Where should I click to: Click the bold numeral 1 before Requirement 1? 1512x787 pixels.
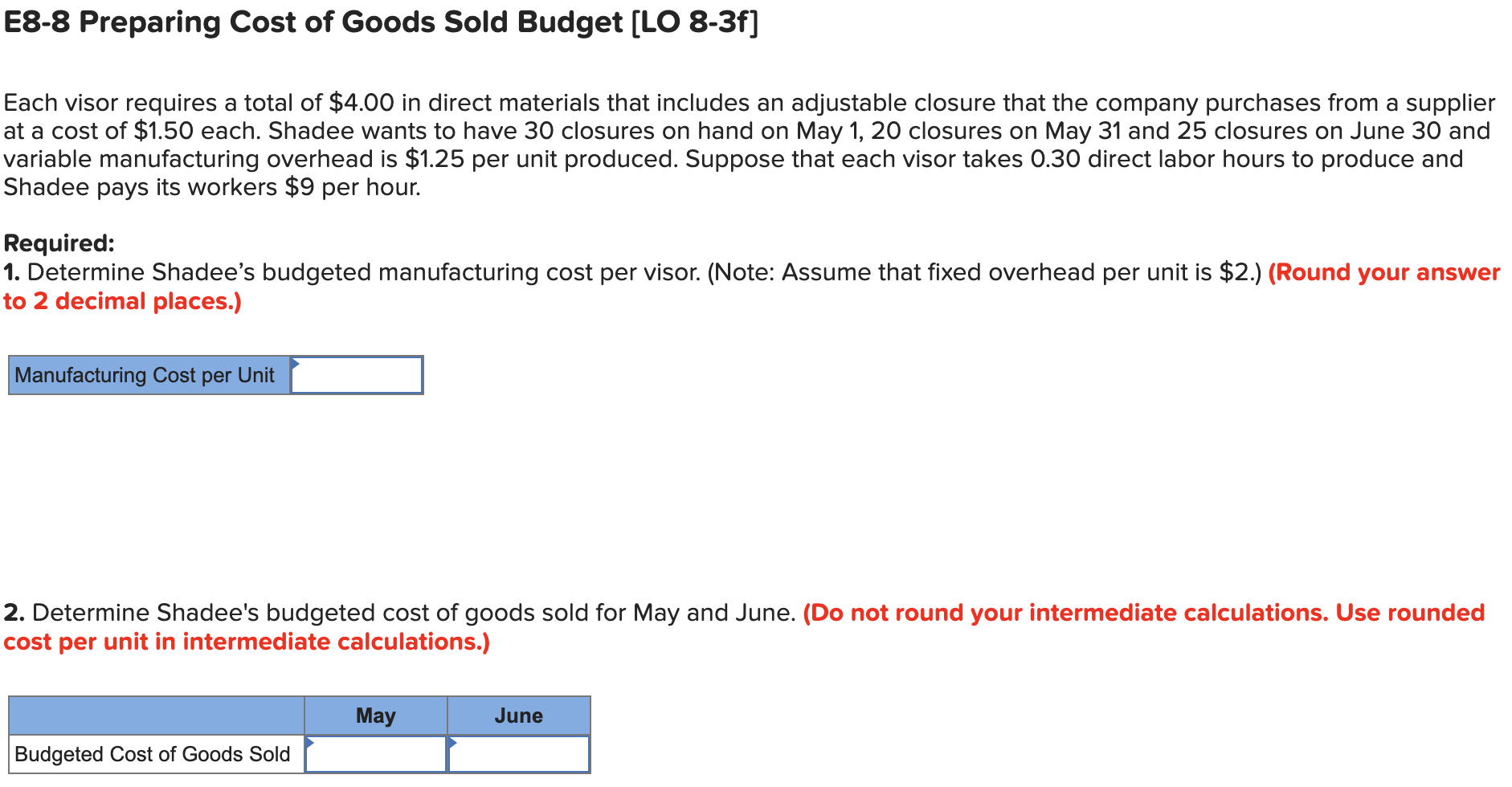(10, 271)
